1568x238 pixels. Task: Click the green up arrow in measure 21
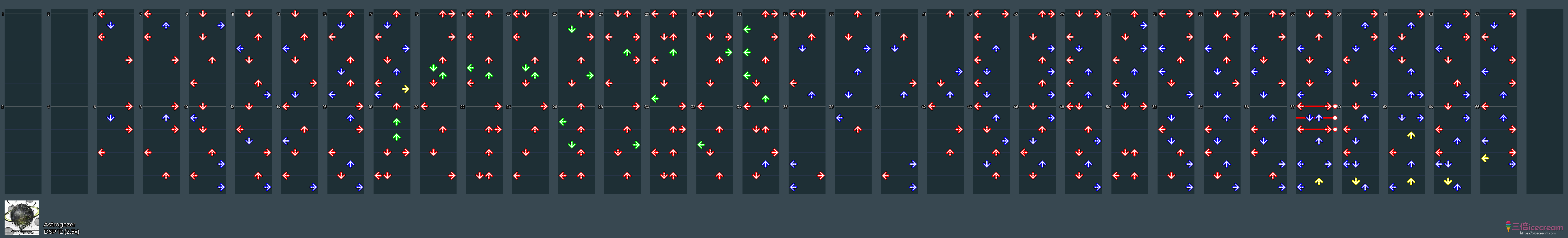click(489, 76)
